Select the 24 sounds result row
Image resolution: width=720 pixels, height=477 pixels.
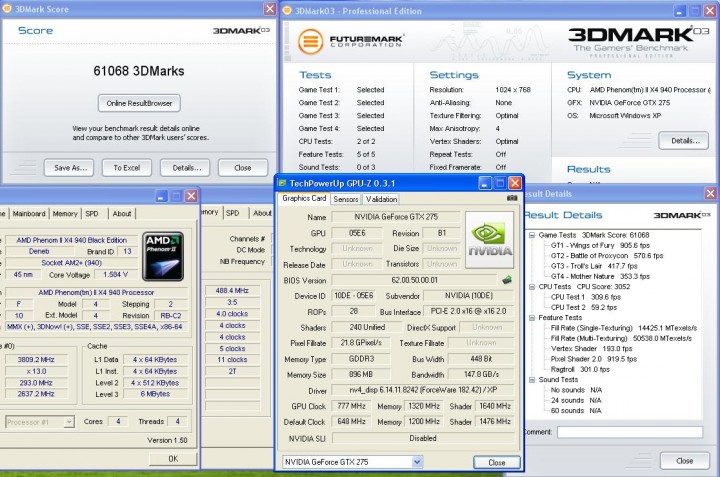tap(576, 400)
